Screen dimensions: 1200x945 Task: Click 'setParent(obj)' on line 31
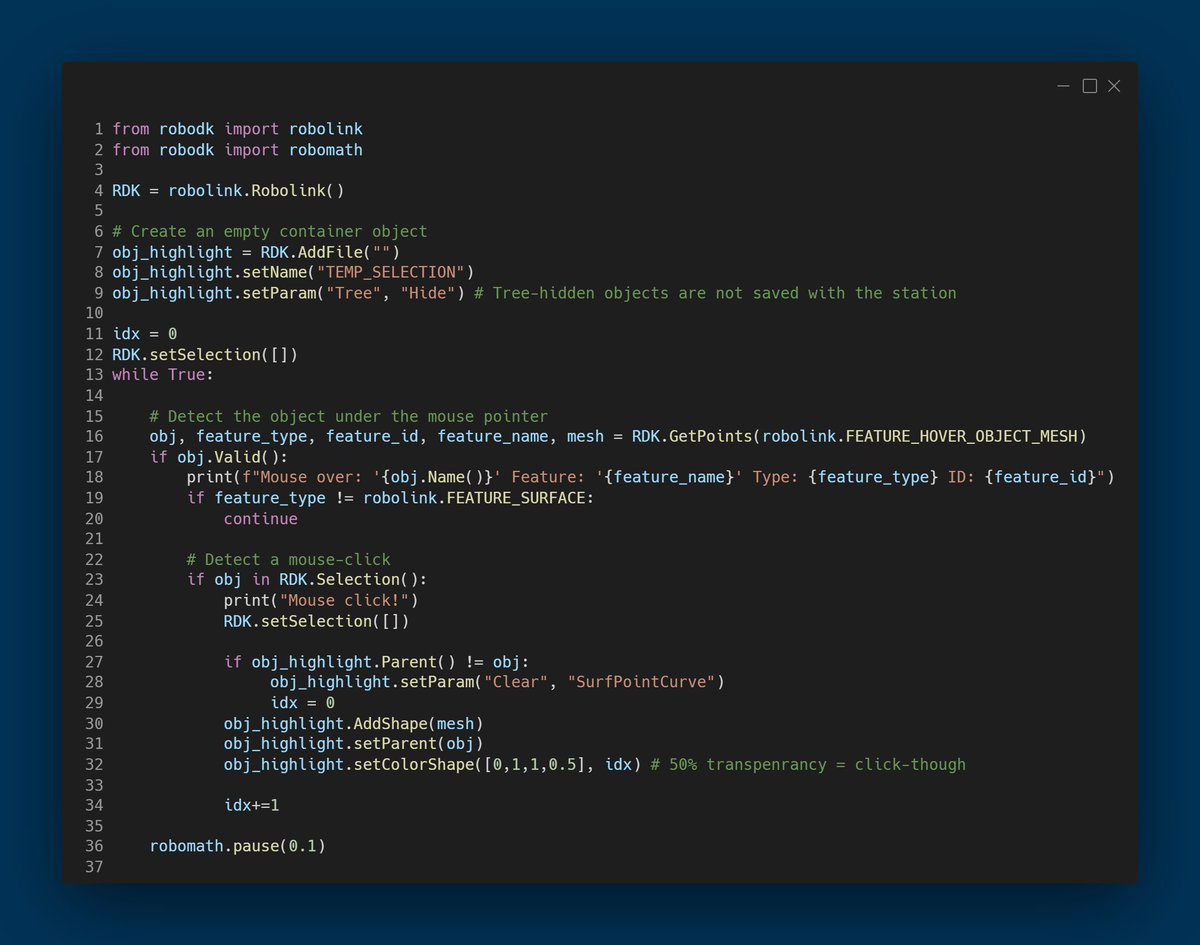point(419,744)
